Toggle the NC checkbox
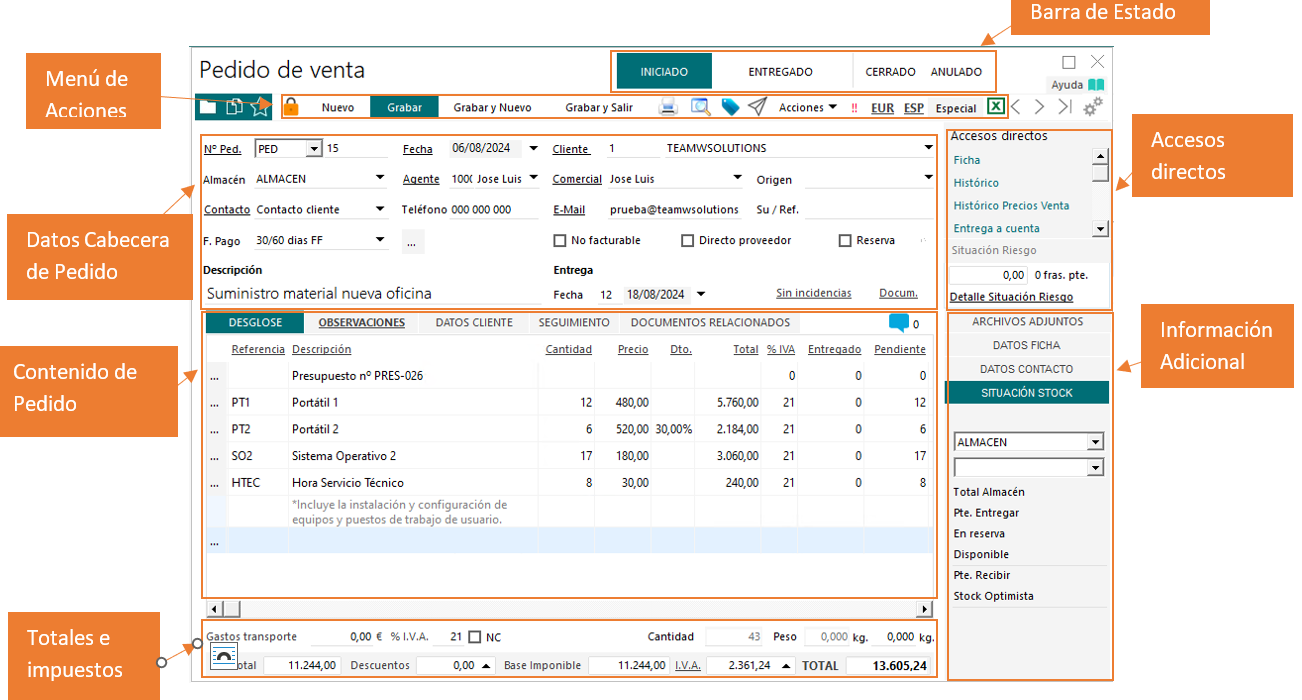Image resolution: width=1302 pixels, height=700 pixels. 475,637
